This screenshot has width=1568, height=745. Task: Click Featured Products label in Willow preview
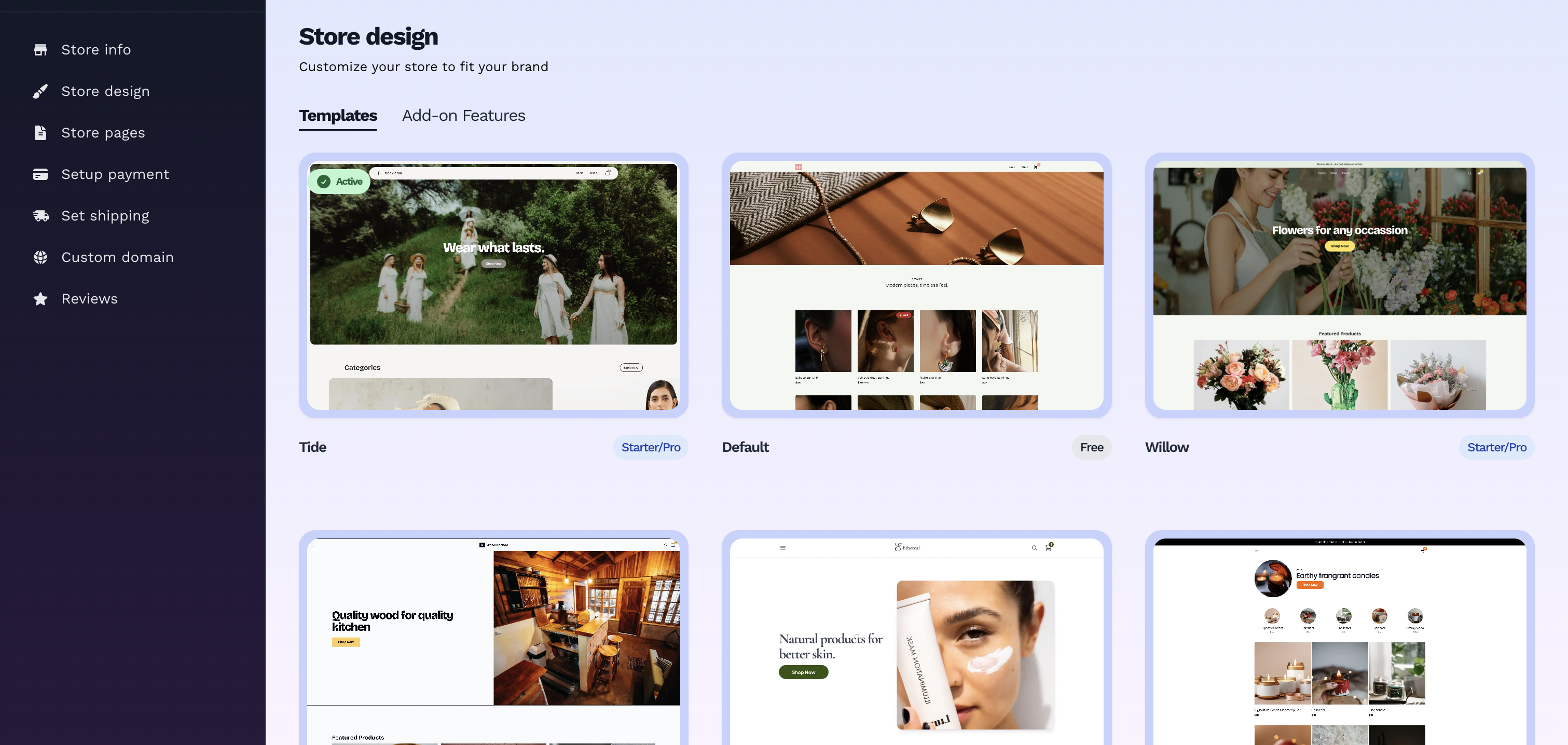coord(1339,334)
